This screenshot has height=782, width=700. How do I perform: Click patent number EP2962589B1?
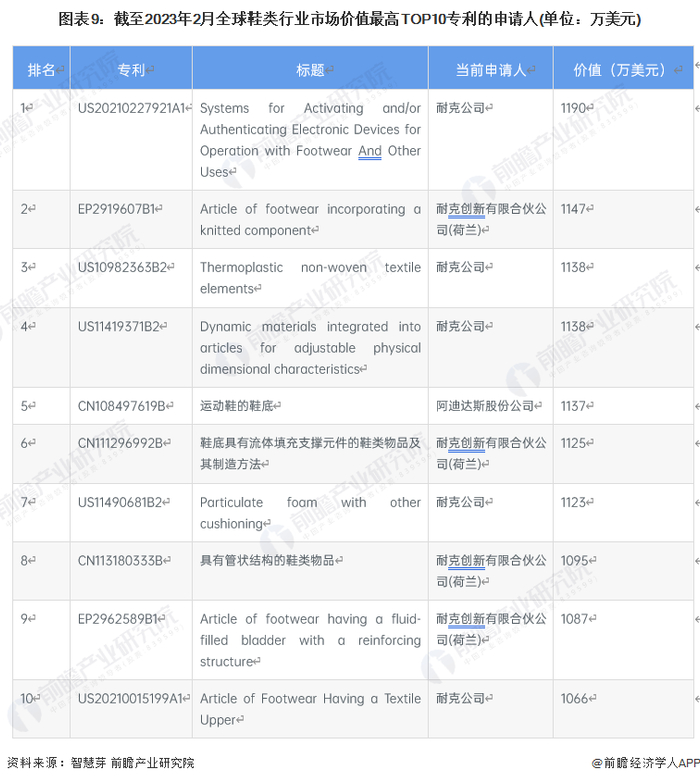click(x=118, y=619)
